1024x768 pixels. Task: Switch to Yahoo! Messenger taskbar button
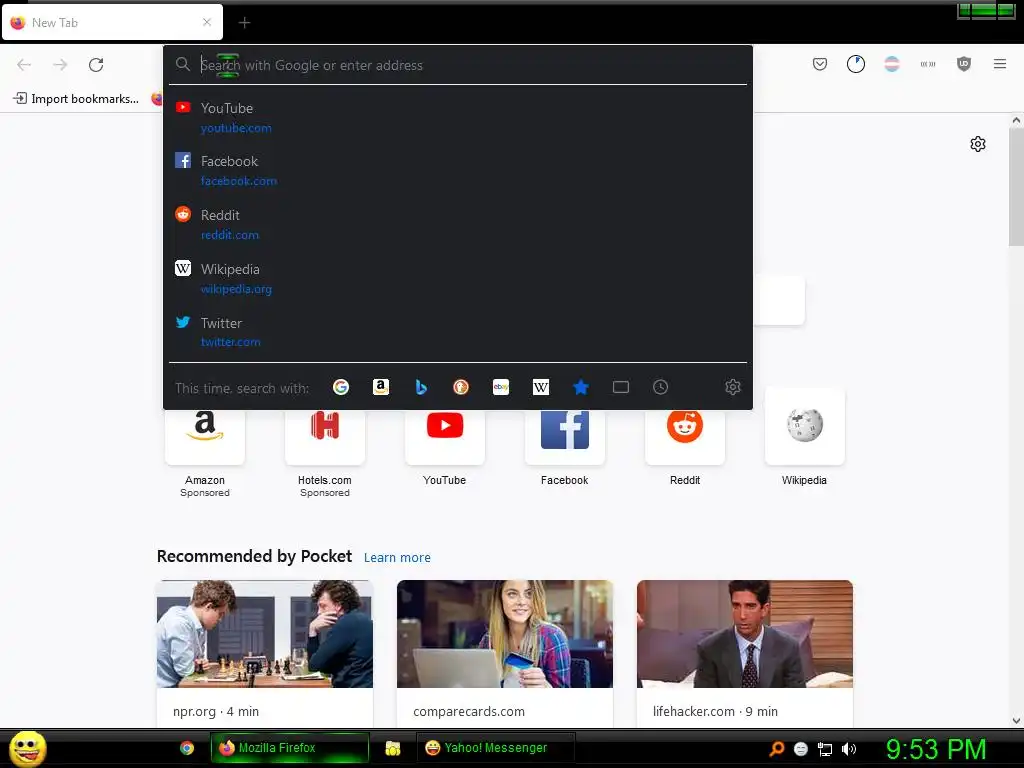pyautogui.click(x=496, y=748)
